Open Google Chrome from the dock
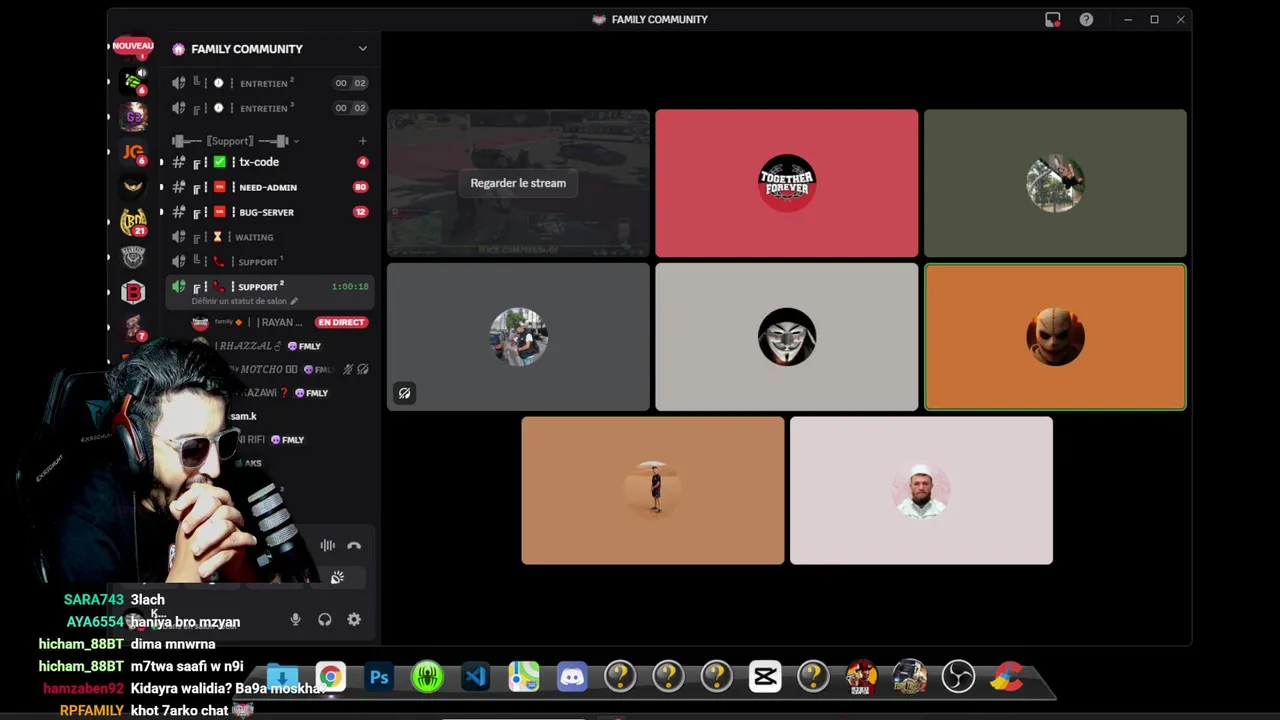 (330, 678)
